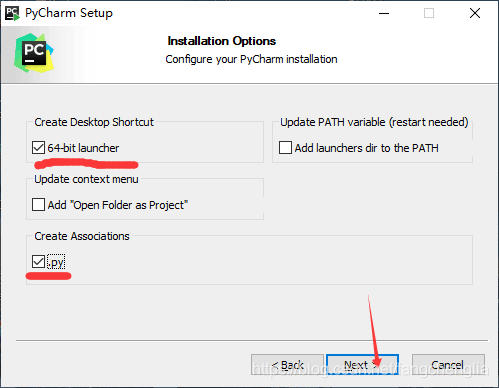Click the dotted-outlined ".py" label

[56, 262]
